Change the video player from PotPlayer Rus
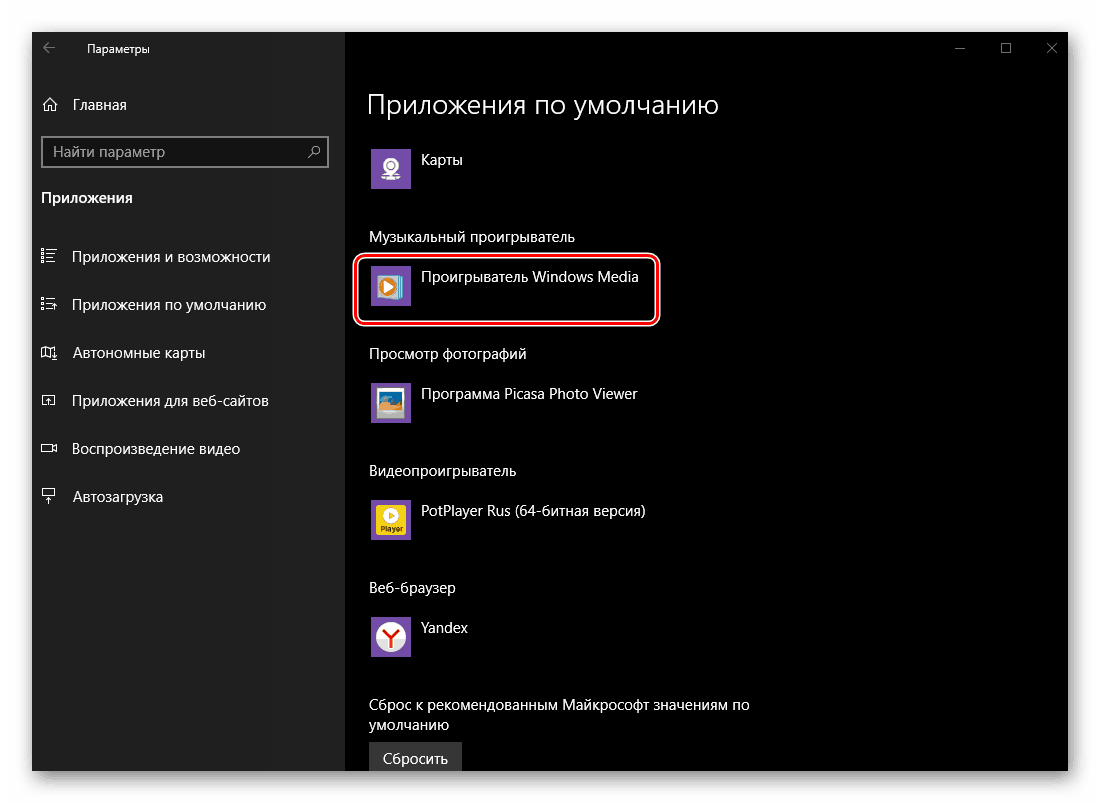Image resolution: width=1100 pixels, height=803 pixels. point(505,519)
